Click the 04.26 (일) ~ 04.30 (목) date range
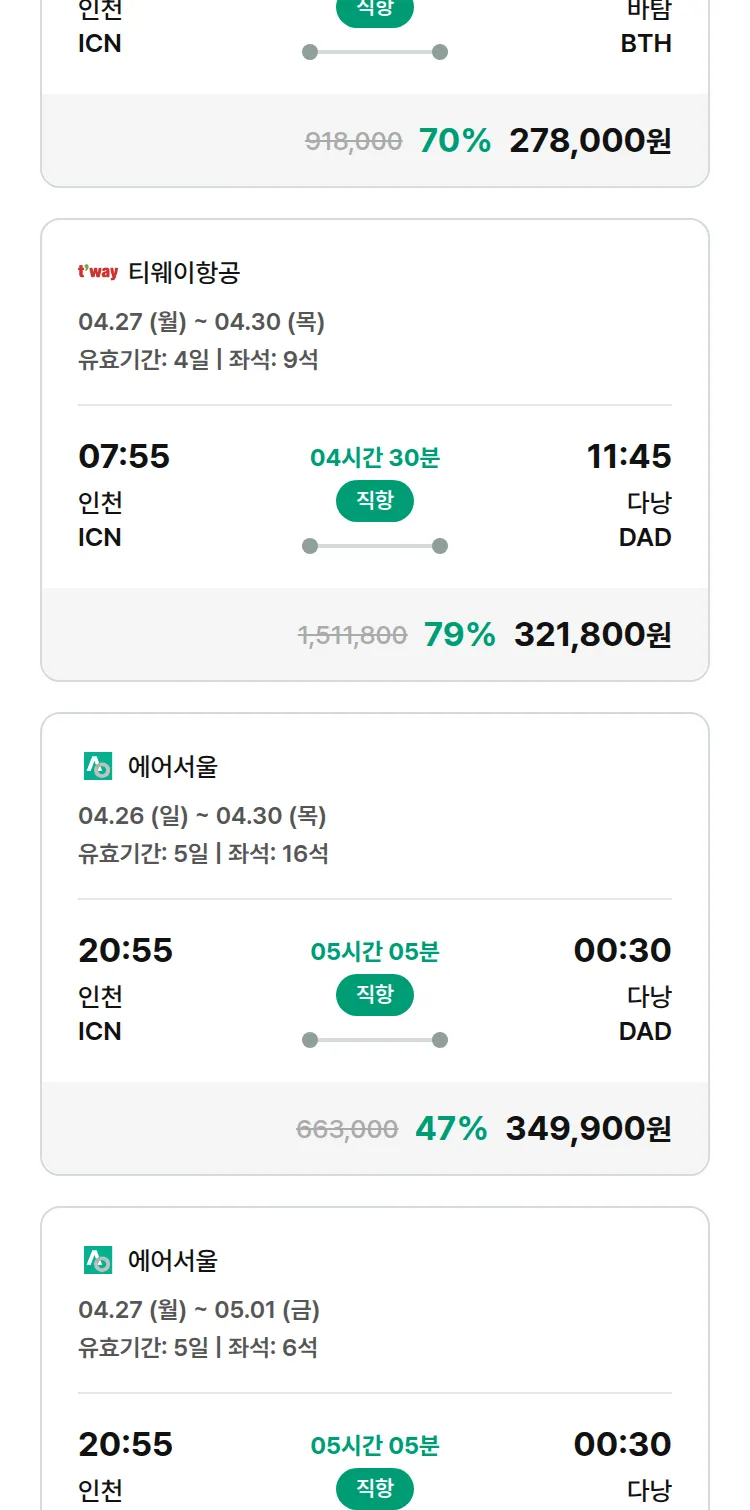Viewport: 750px width, 1510px height. (202, 816)
